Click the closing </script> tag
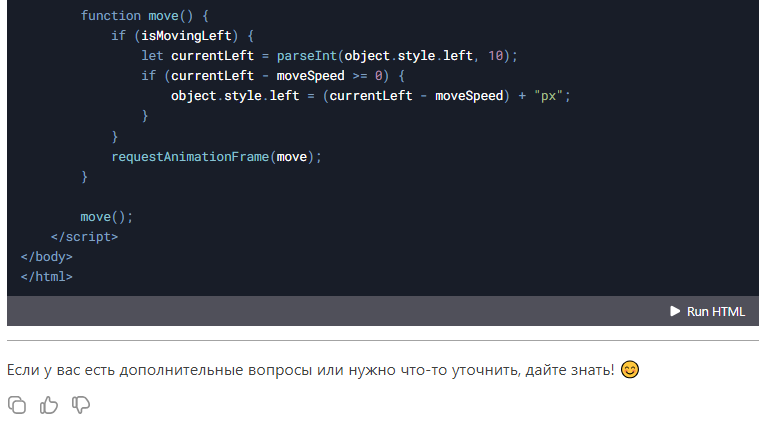Image resolution: width=764 pixels, height=421 pixels. pos(84,237)
